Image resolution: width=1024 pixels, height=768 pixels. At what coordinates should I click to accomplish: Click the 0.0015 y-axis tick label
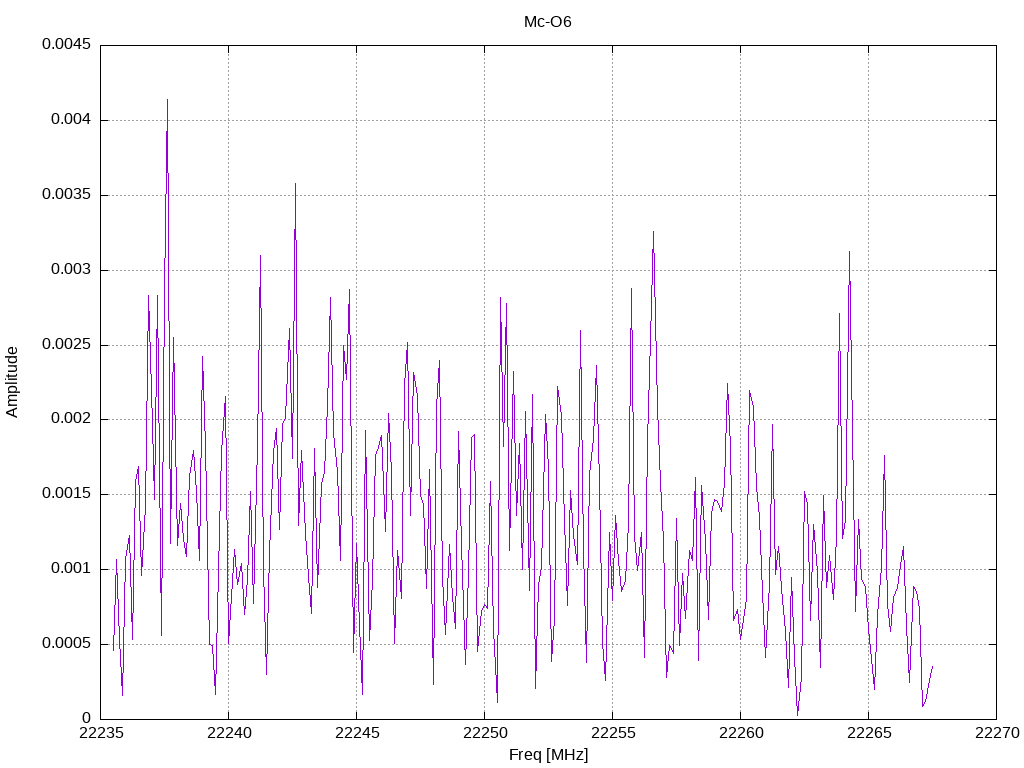coord(67,494)
